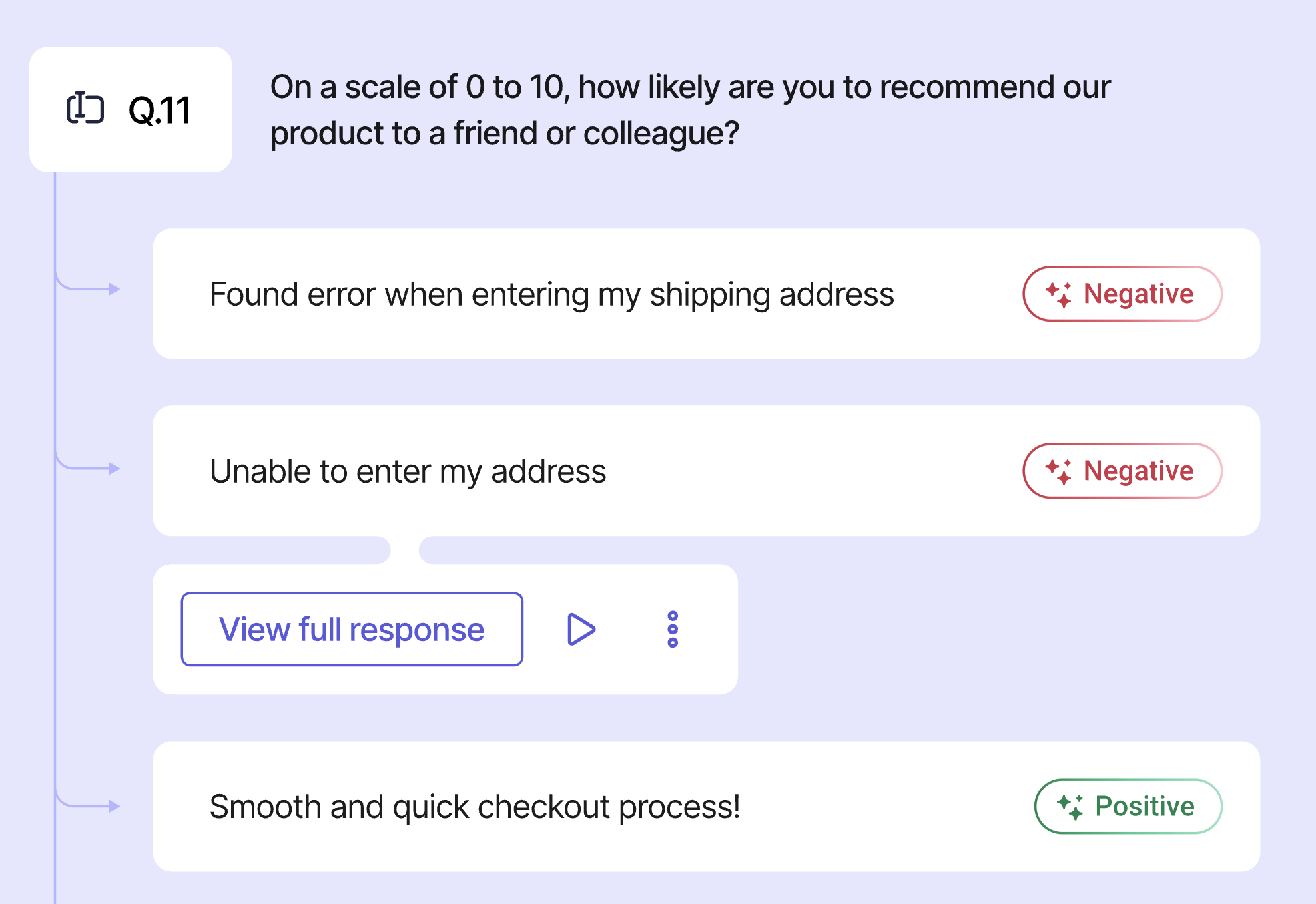
Task: Play the audio response
Action: pos(581,629)
